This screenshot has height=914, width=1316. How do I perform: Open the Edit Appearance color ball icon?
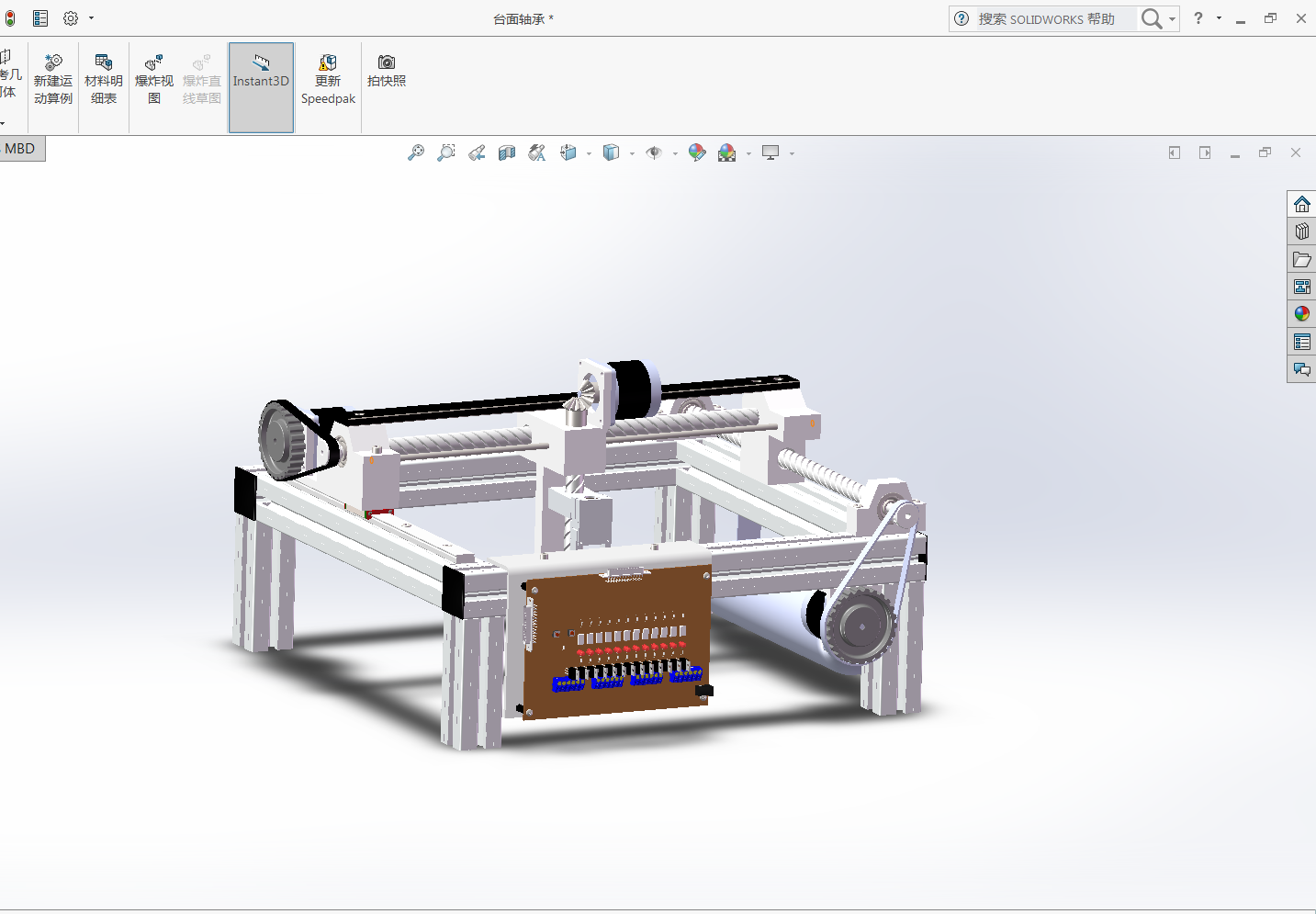697,152
